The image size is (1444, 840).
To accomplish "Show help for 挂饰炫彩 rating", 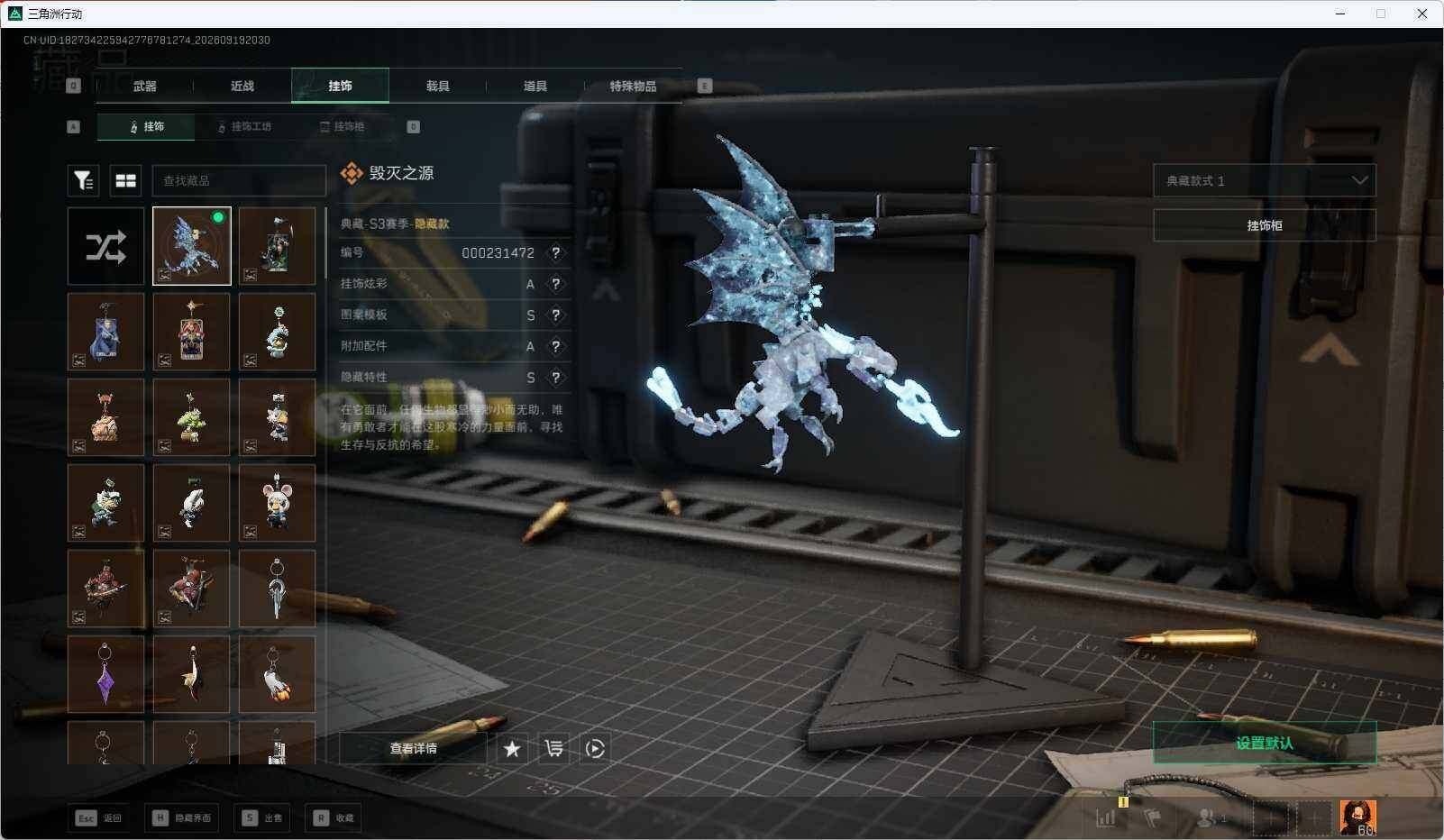I will coord(556,284).
